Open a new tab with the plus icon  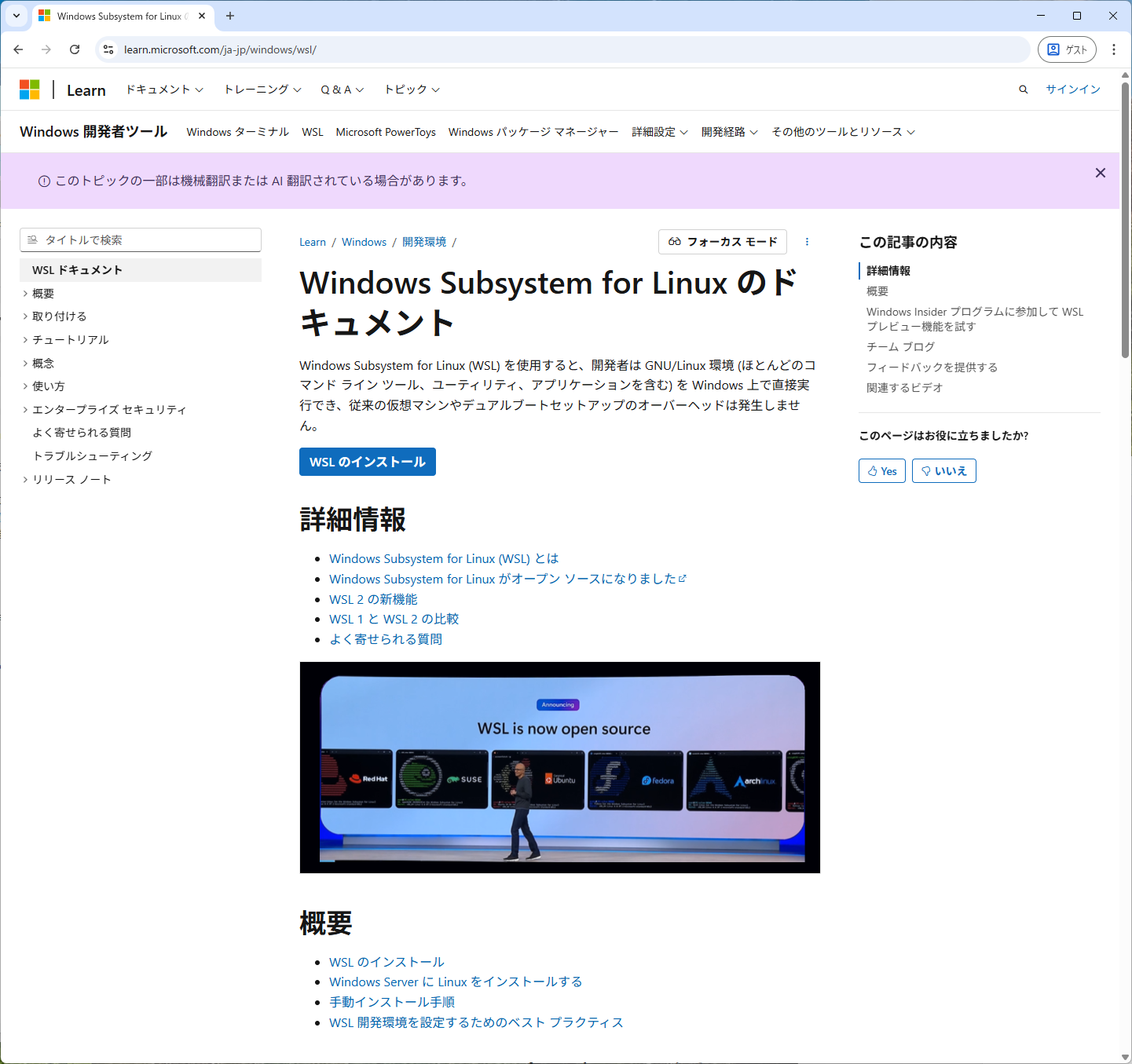230,16
